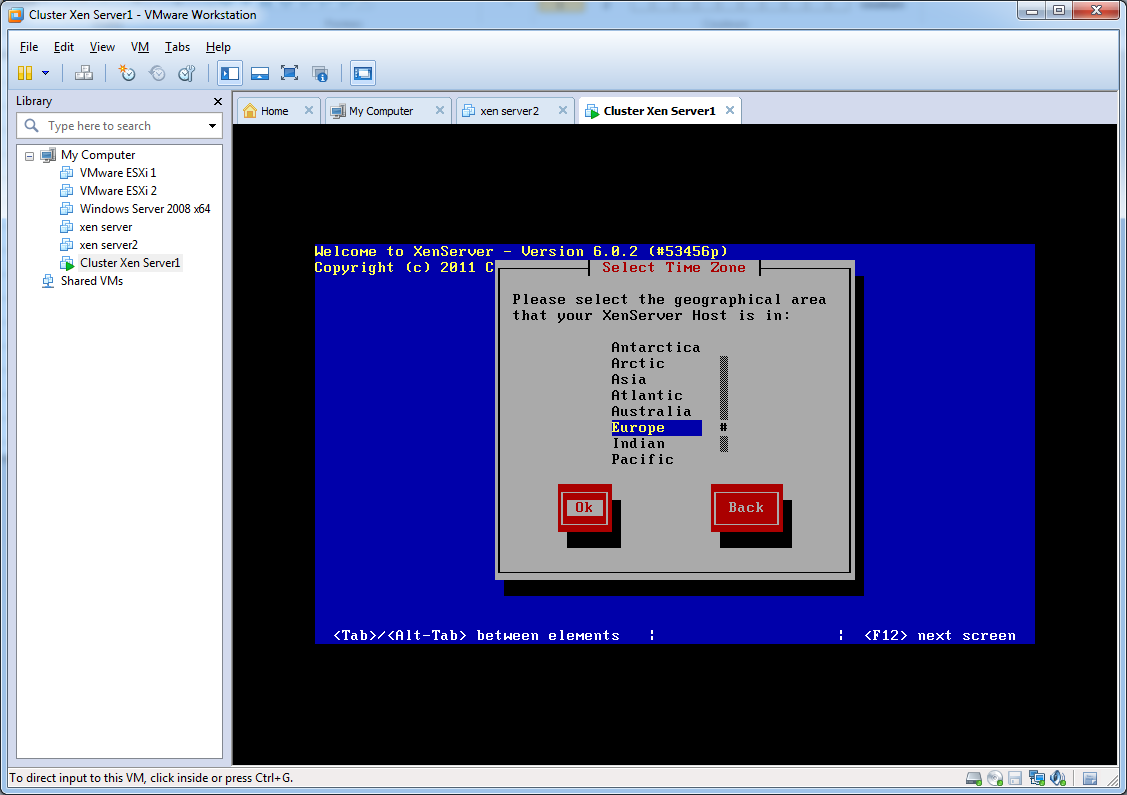Select Windows Server 2008 x64 in library

pos(144,209)
